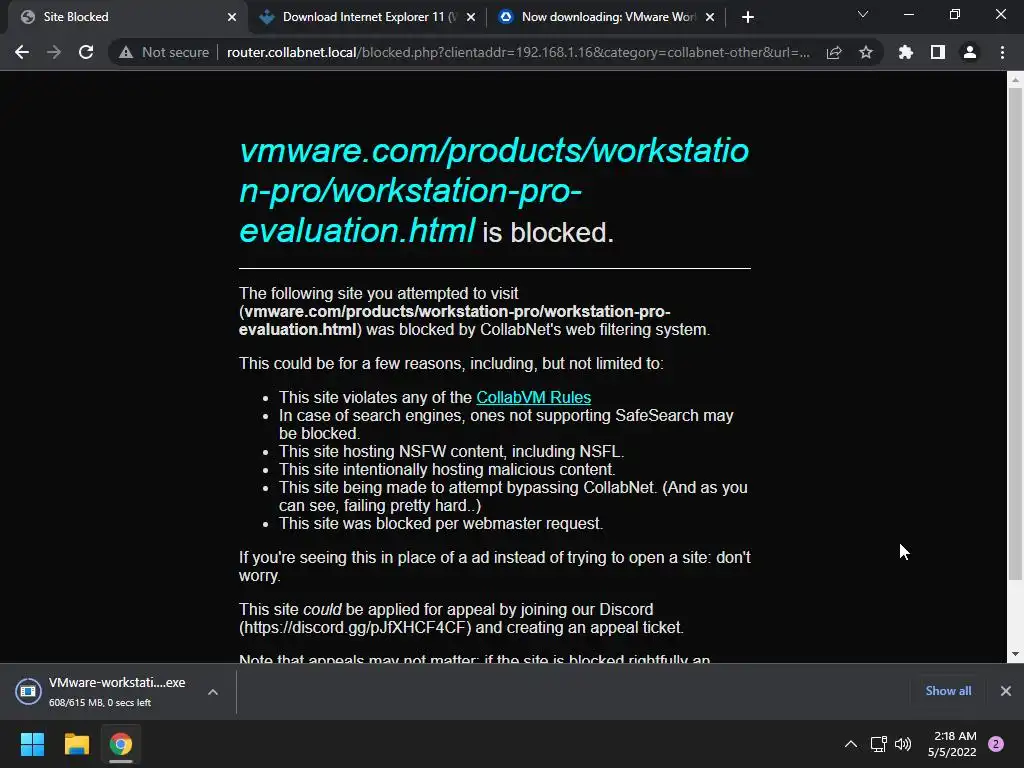Open the clock showing 2:18 AM
Screen dimensions: 1024x768
(x=952, y=744)
